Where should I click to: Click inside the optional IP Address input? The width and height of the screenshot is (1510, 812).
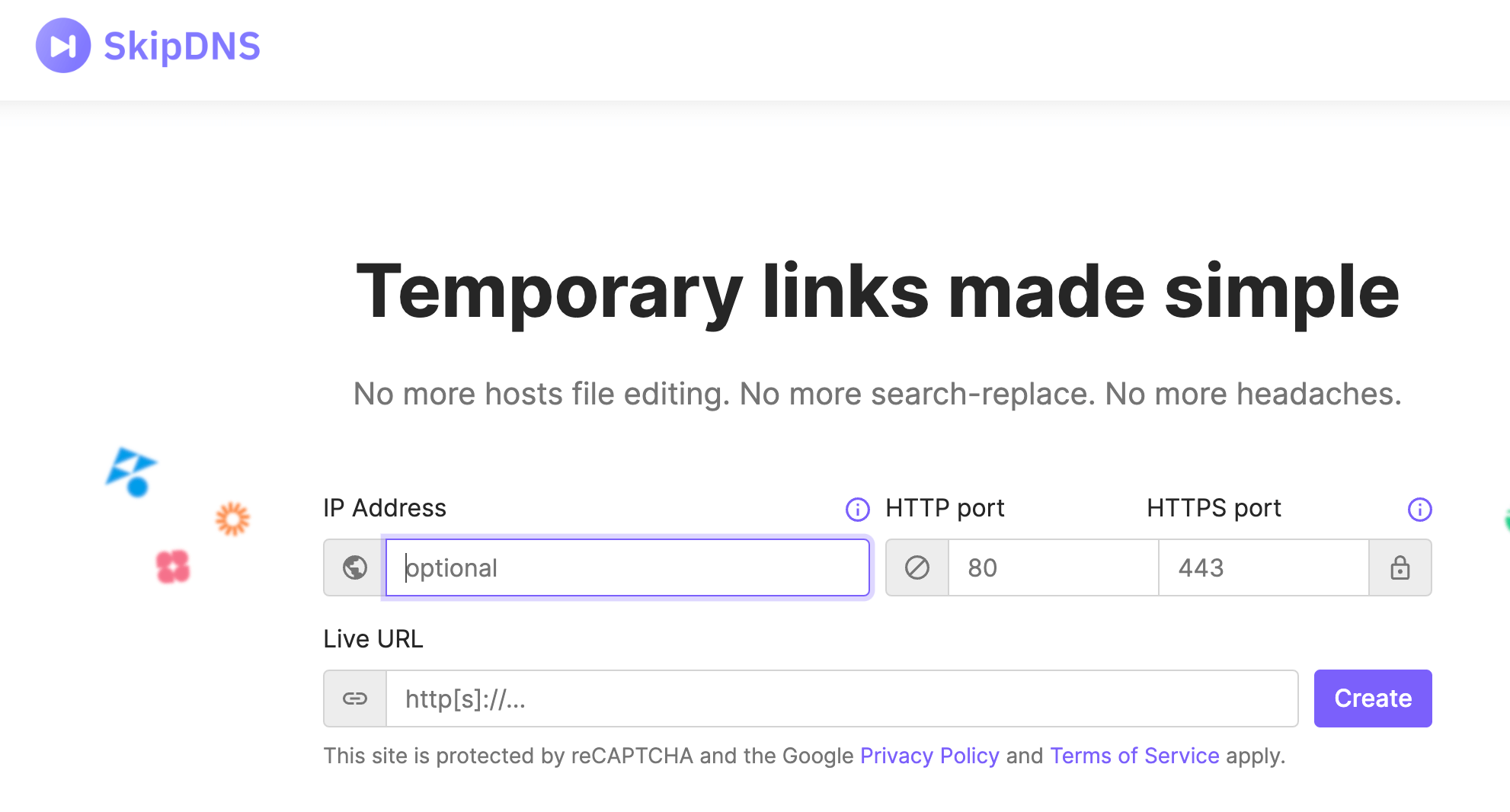[x=625, y=567]
